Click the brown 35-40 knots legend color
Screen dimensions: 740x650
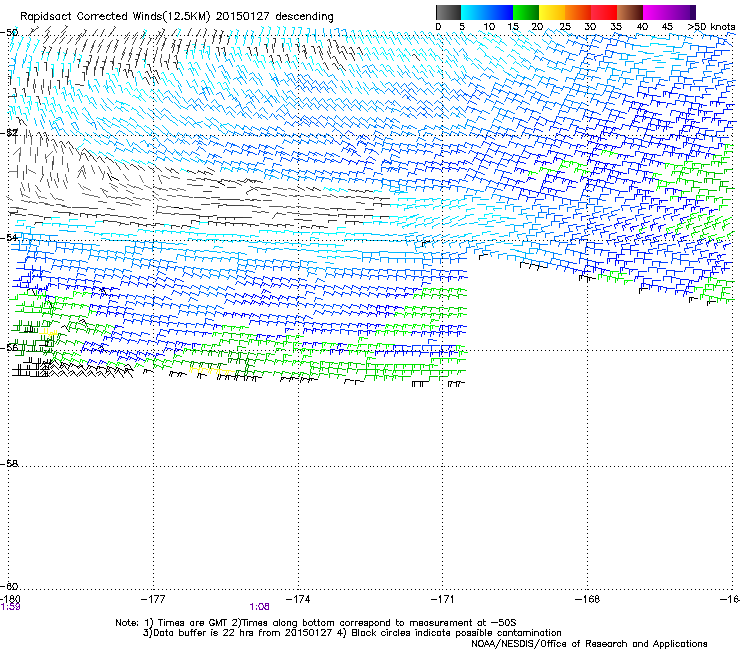click(x=630, y=12)
